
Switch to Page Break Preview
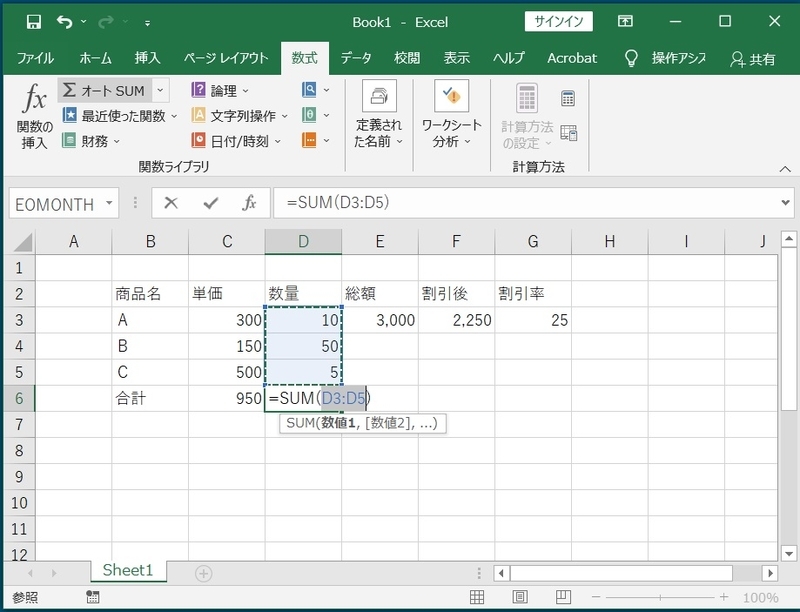562,596
